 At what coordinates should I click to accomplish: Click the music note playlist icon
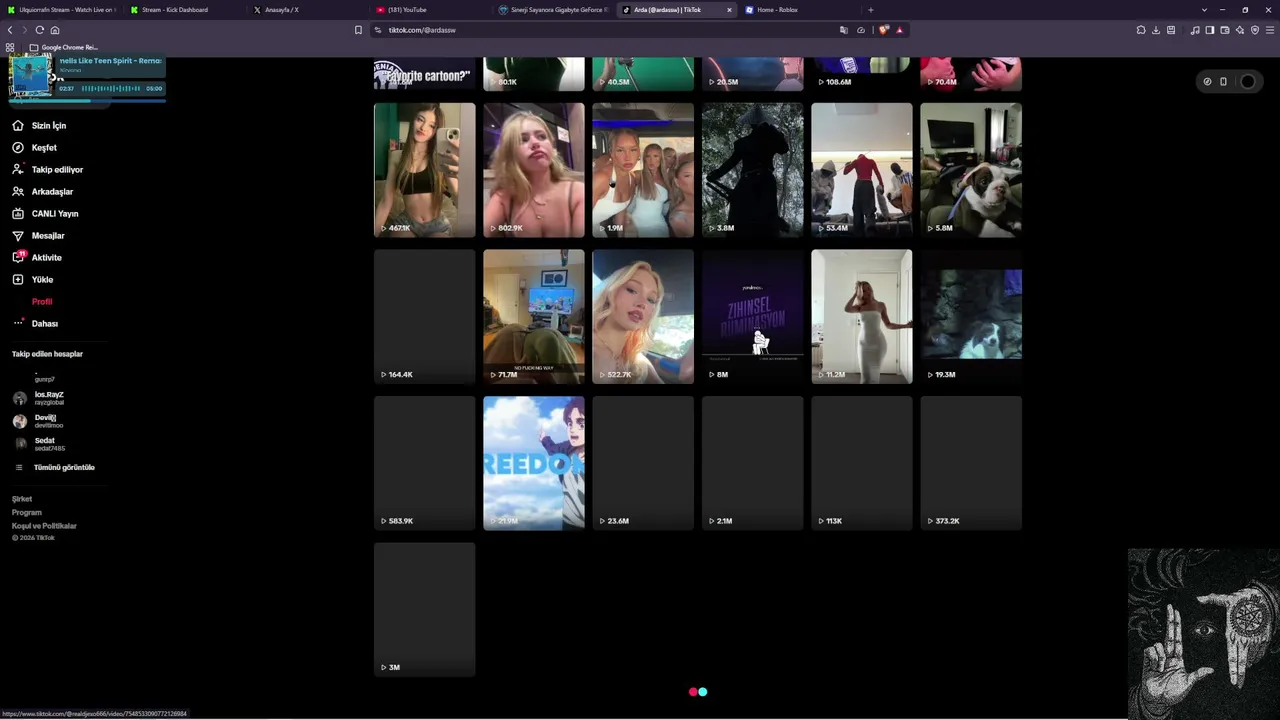tap(1195, 30)
